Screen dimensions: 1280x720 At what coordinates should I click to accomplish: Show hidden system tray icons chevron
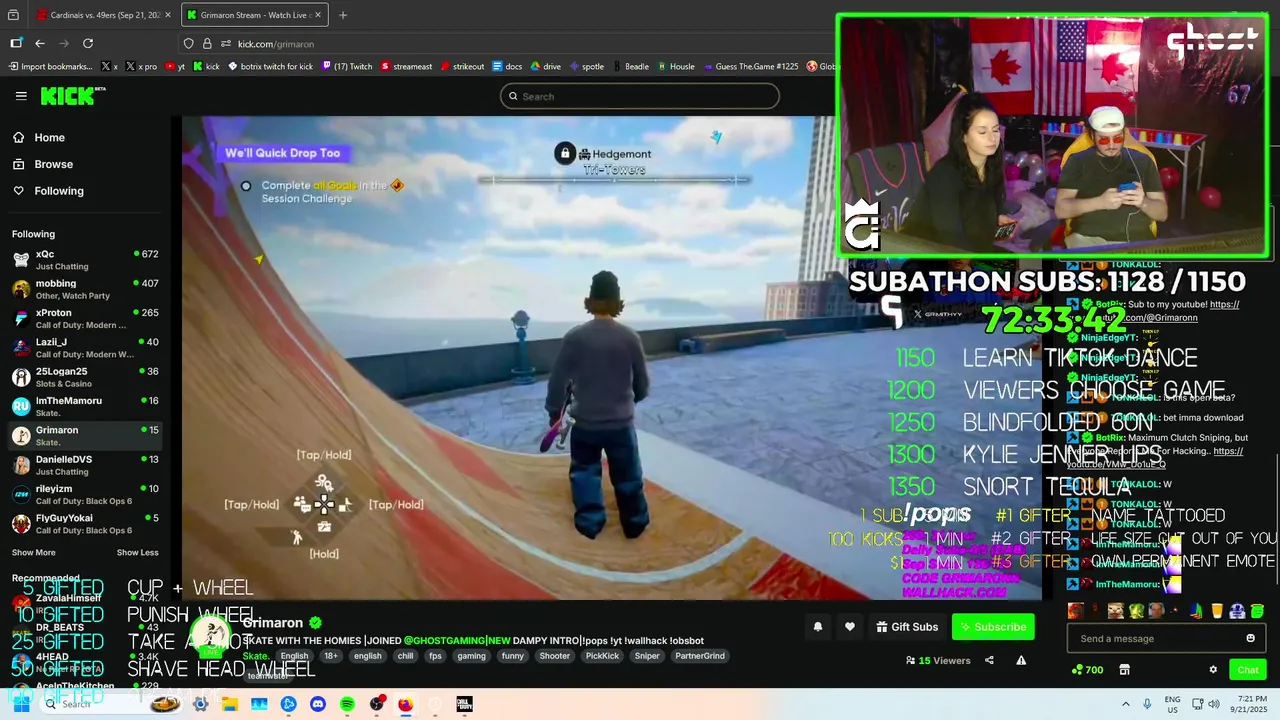coord(1125,704)
